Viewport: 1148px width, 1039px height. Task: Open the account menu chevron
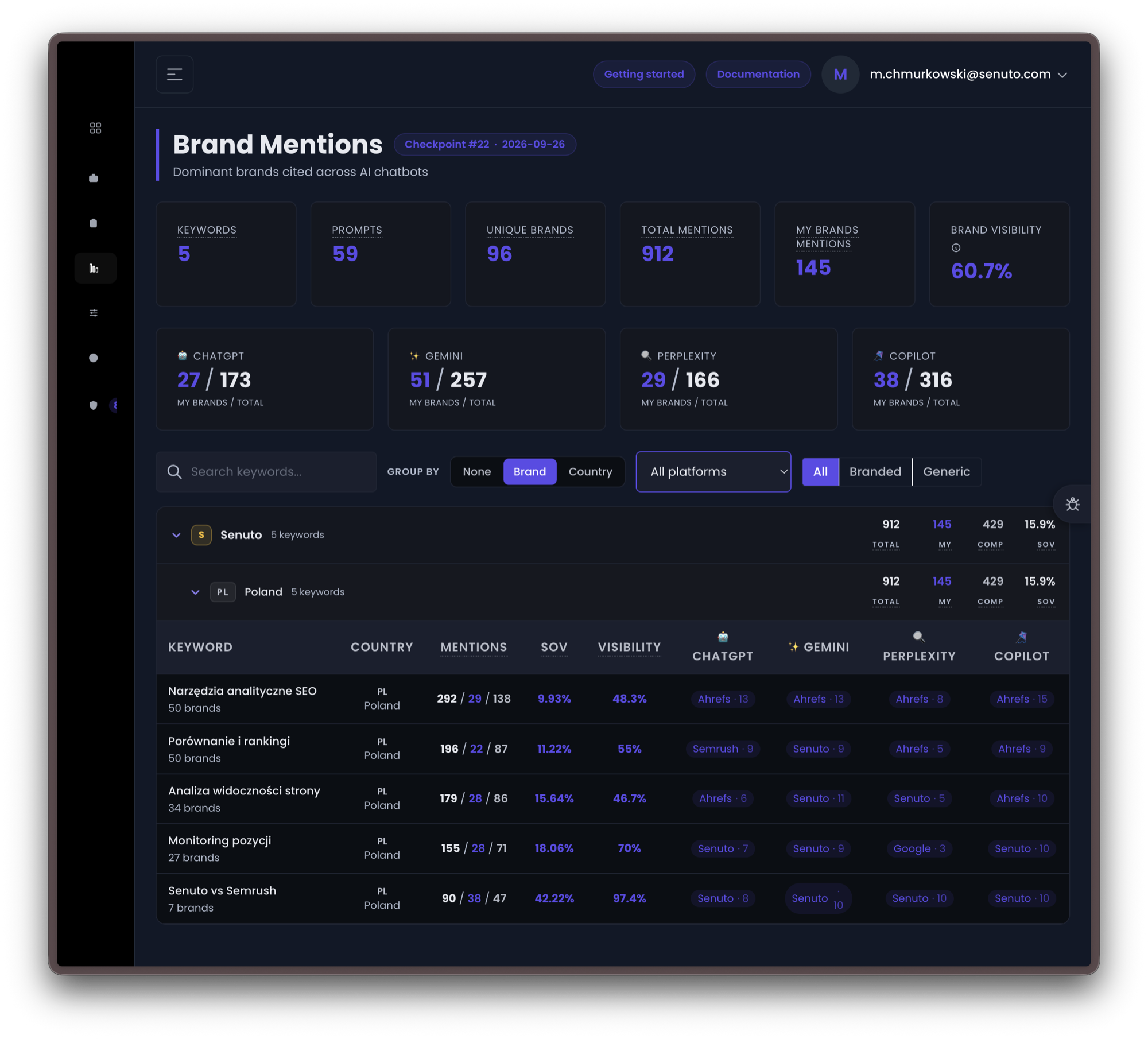coord(1062,75)
